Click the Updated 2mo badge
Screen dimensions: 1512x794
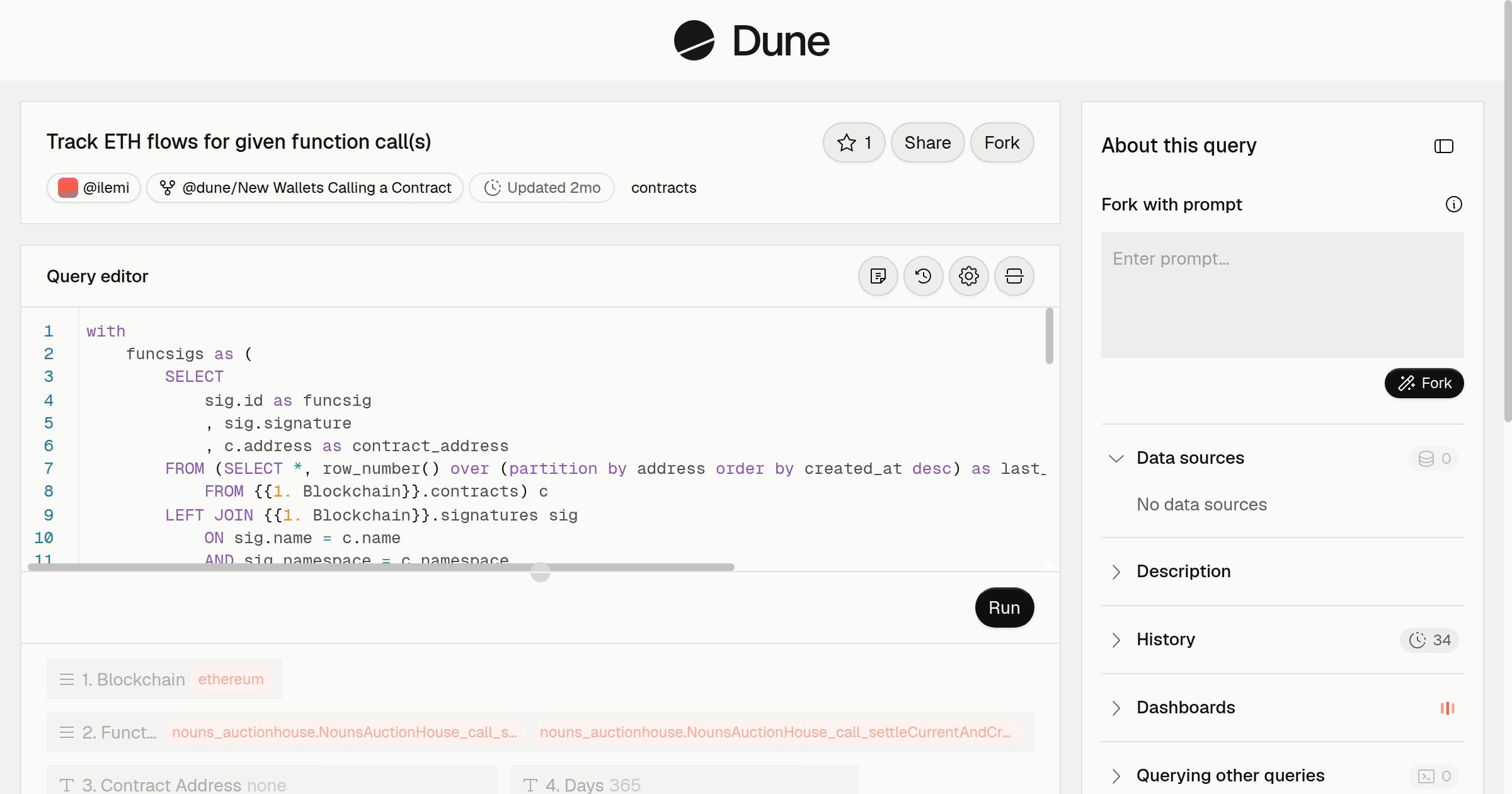point(542,188)
